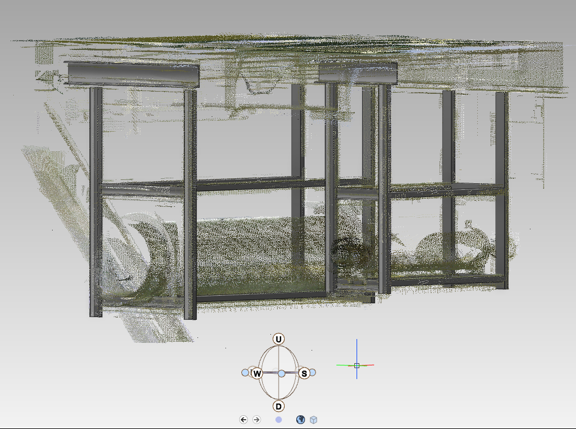The height and width of the screenshot is (429, 576).
Task: Go to next view with forward arrow
Action: pos(256,419)
